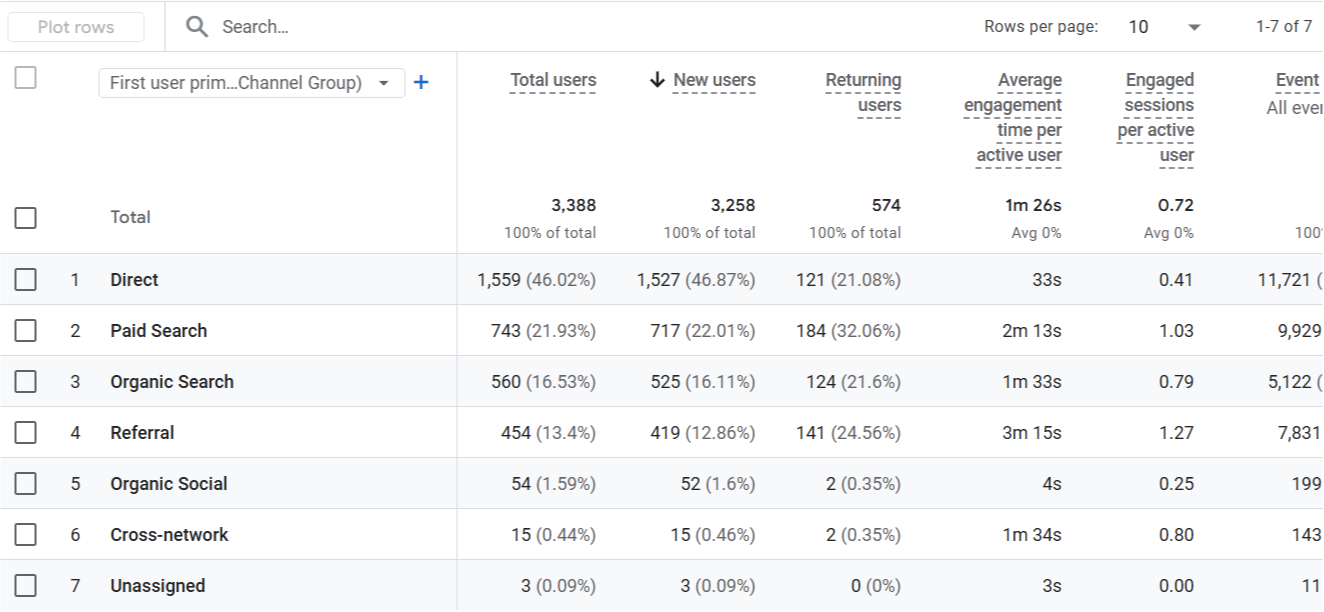Click the Plot rows button

(x=76, y=27)
